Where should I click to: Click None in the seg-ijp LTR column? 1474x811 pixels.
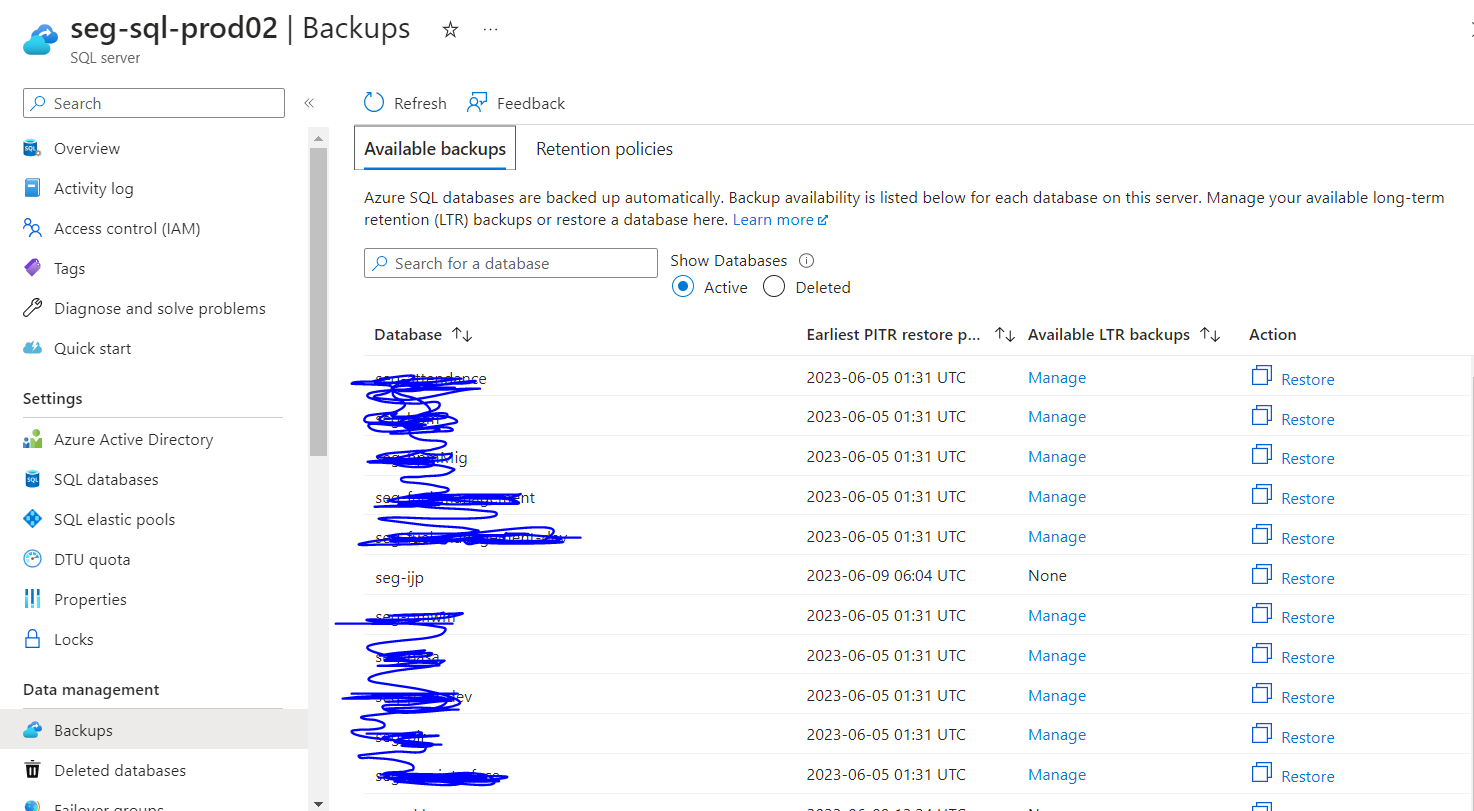1047,575
